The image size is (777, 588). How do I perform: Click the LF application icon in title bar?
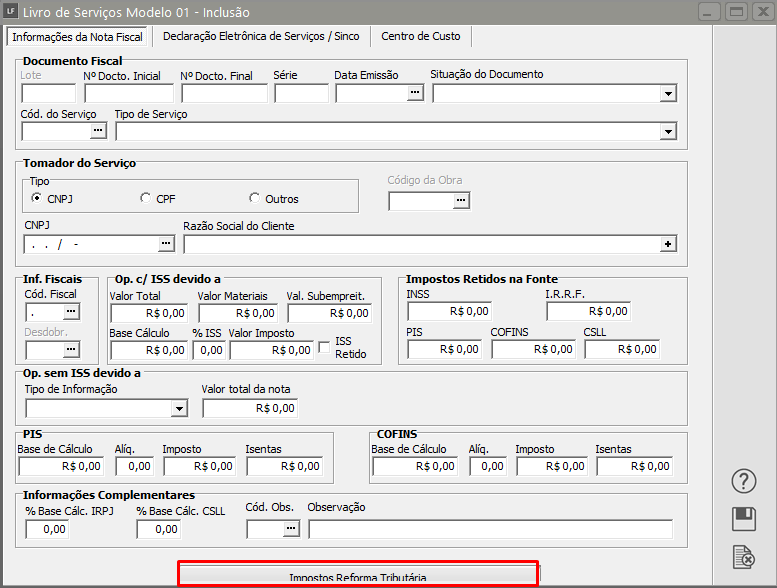pyautogui.click(x=11, y=11)
